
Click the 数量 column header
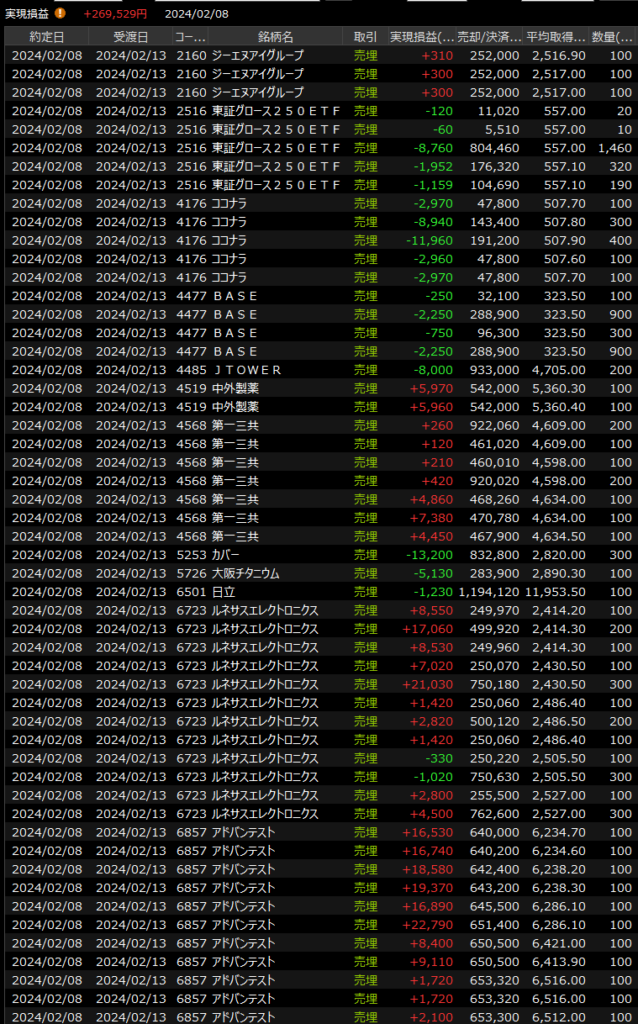pyautogui.click(x=612, y=37)
